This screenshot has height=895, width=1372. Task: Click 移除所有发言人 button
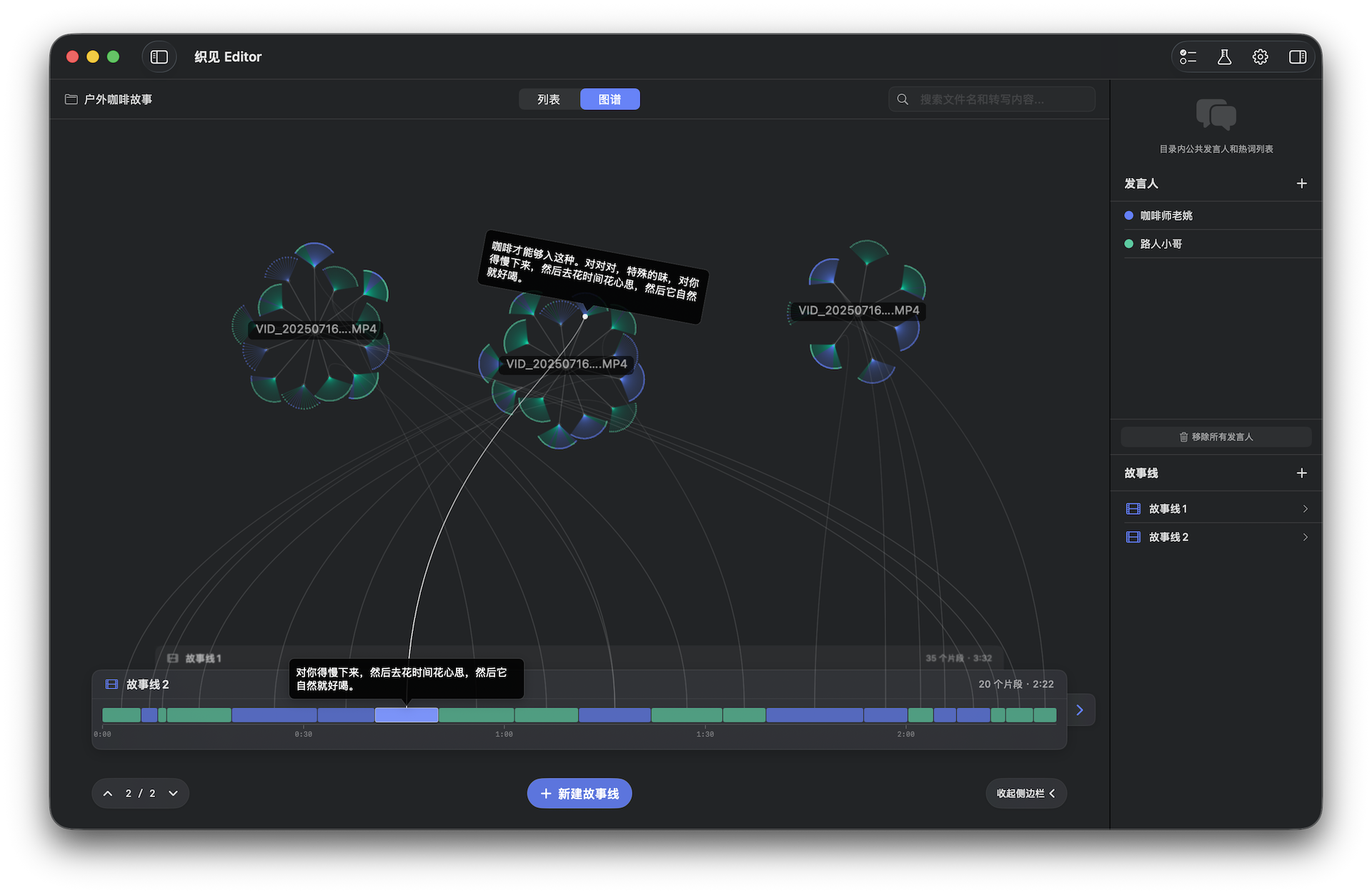1216,437
